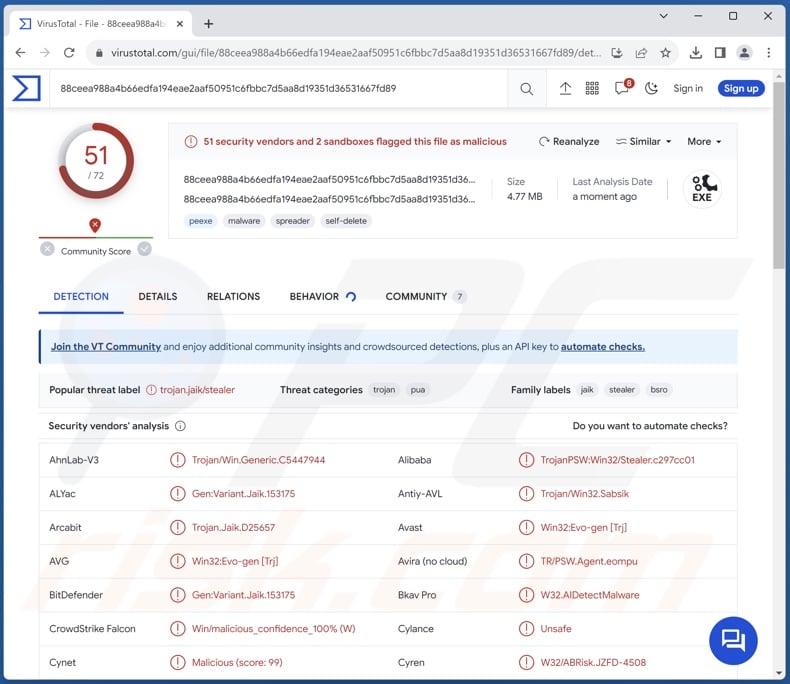Click the page vertical scrollbar

coord(778,176)
